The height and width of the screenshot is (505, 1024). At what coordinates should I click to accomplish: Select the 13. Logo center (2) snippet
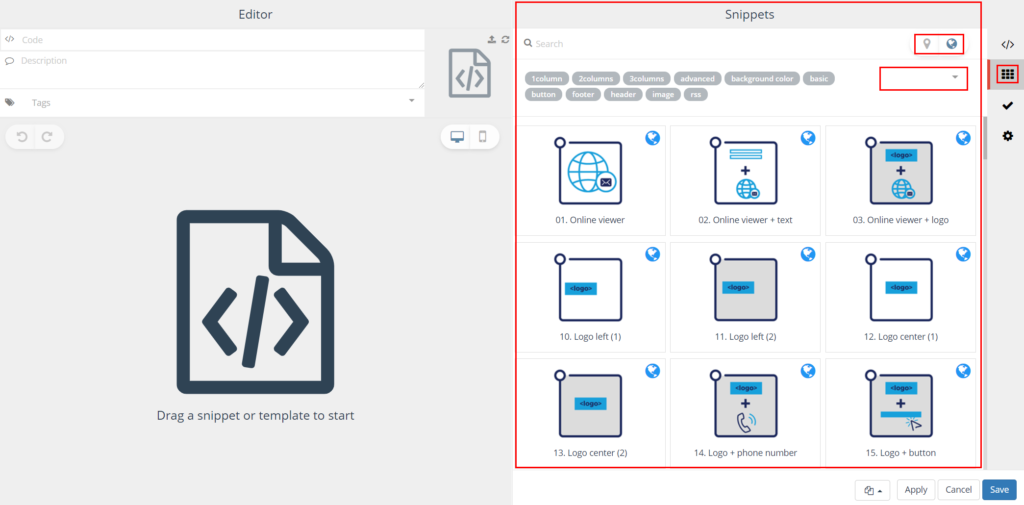[590, 413]
